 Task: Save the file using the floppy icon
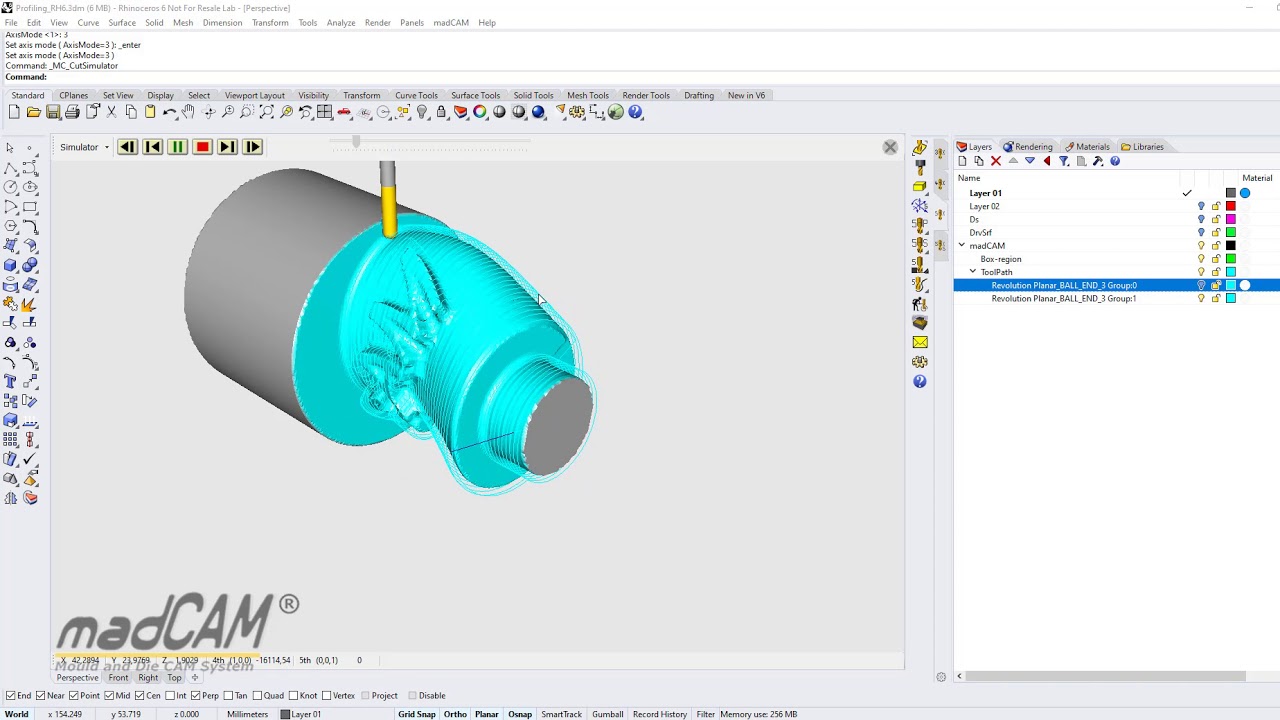coord(53,112)
